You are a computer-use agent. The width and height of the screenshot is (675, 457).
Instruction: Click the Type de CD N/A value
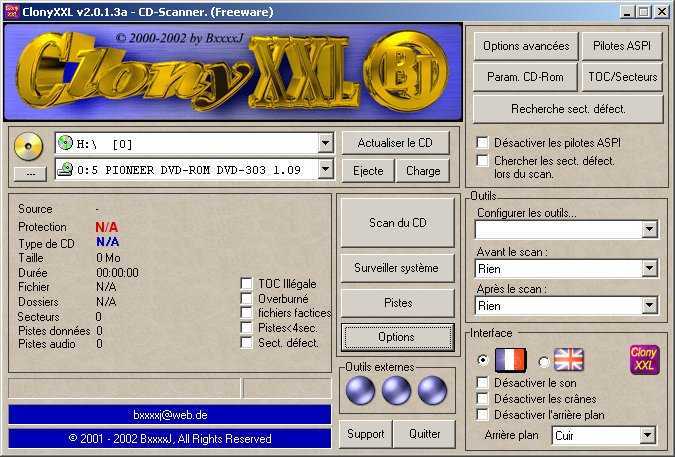[x=107, y=242]
